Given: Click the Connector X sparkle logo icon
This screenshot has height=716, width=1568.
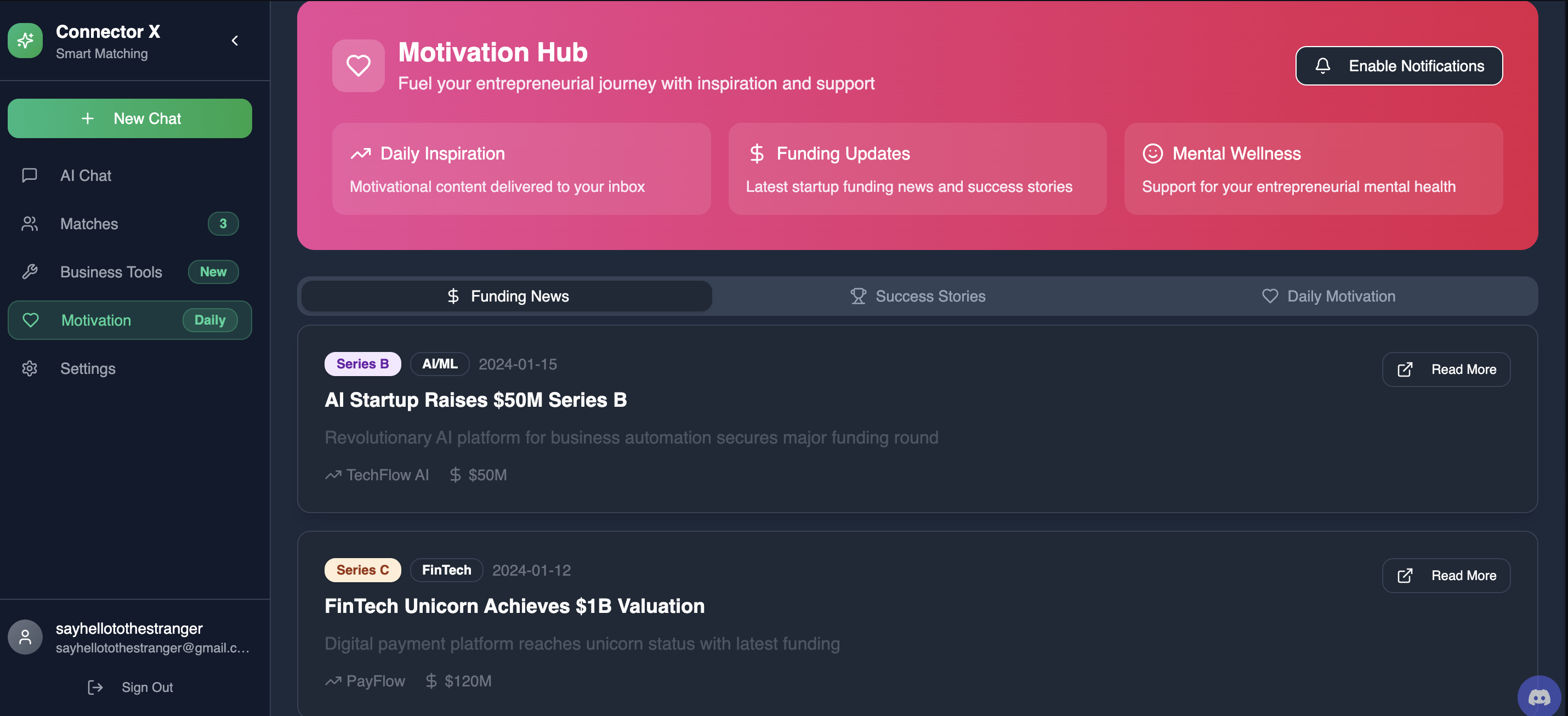Looking at the screenshot, I should tap(25, 41).
